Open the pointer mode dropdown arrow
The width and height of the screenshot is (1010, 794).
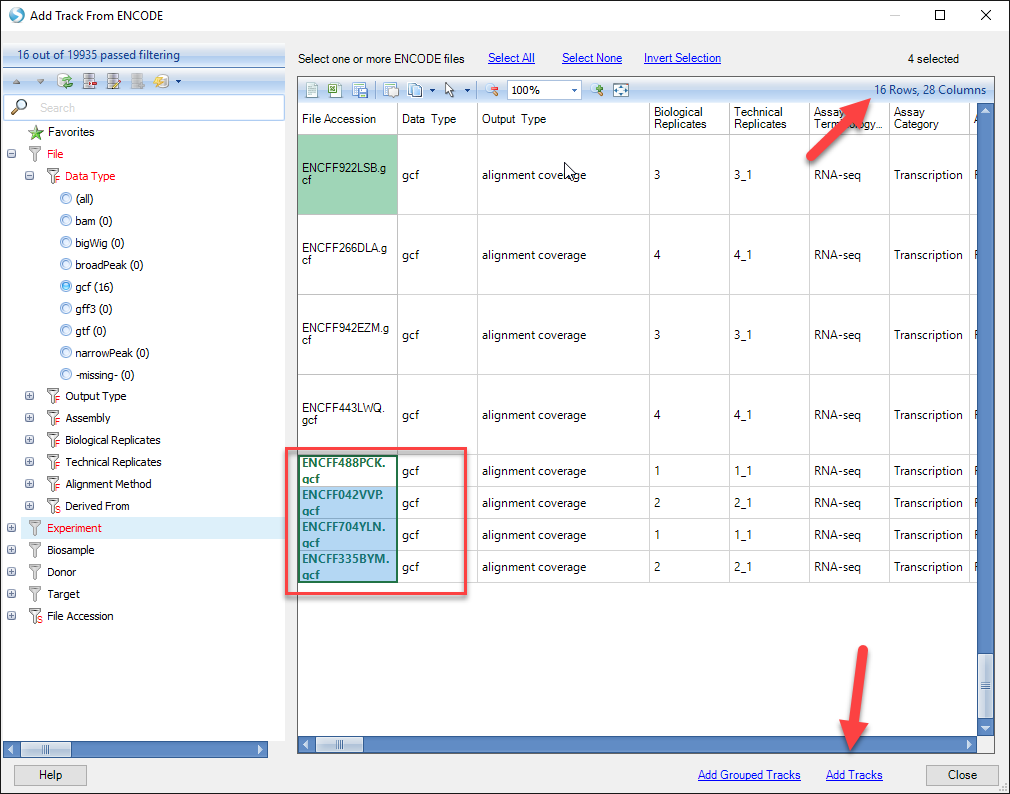[467, 91]
